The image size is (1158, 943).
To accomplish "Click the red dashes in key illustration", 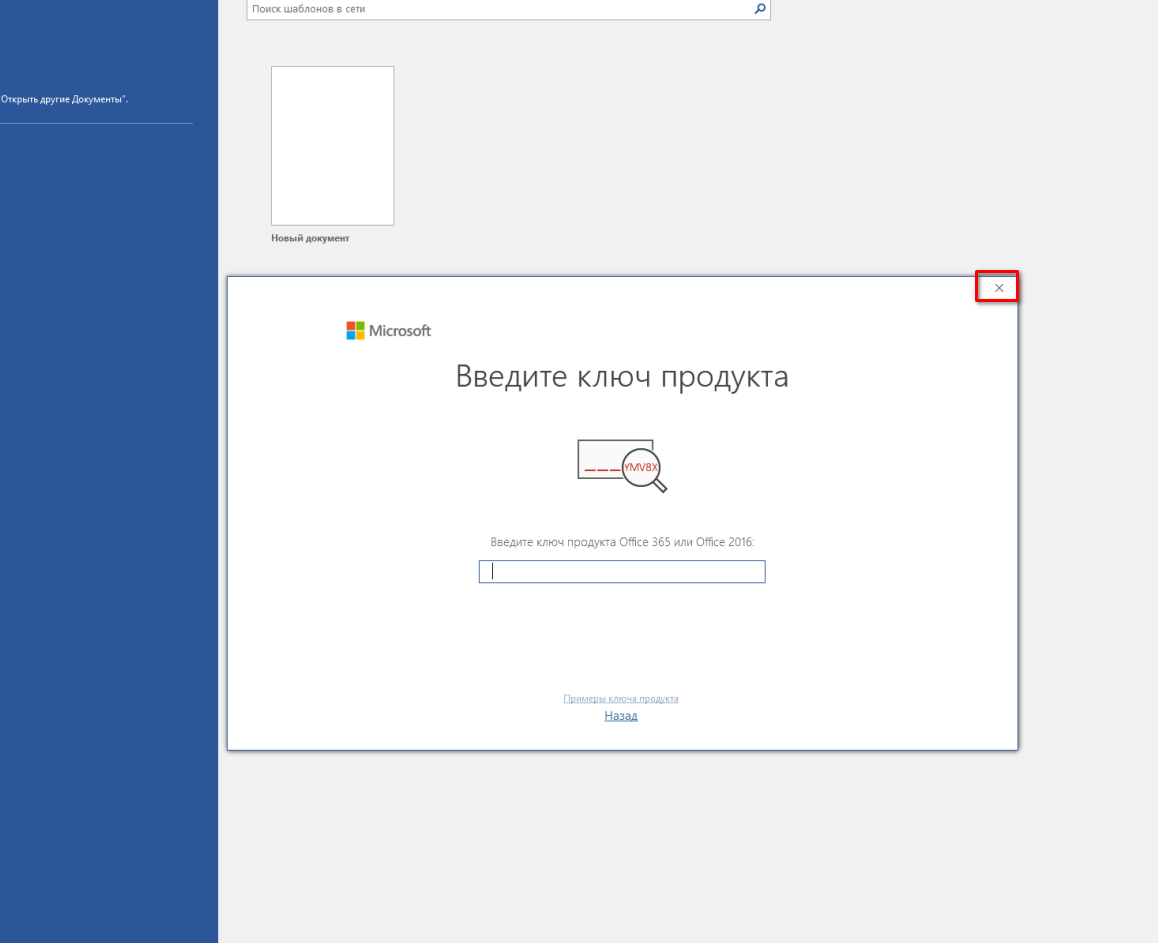I will [602, 469].
